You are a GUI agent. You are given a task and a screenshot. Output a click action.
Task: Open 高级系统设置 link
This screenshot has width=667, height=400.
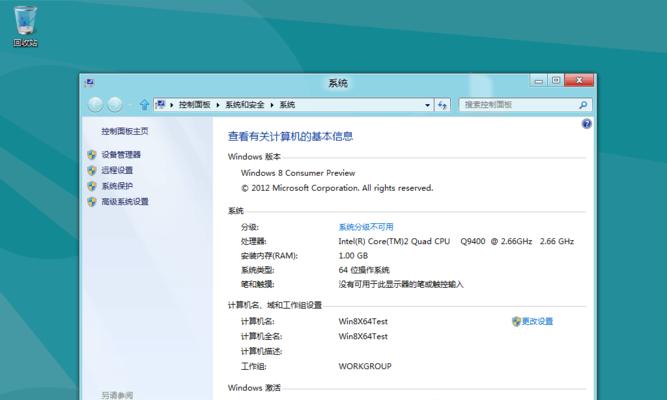coord(125,201)
